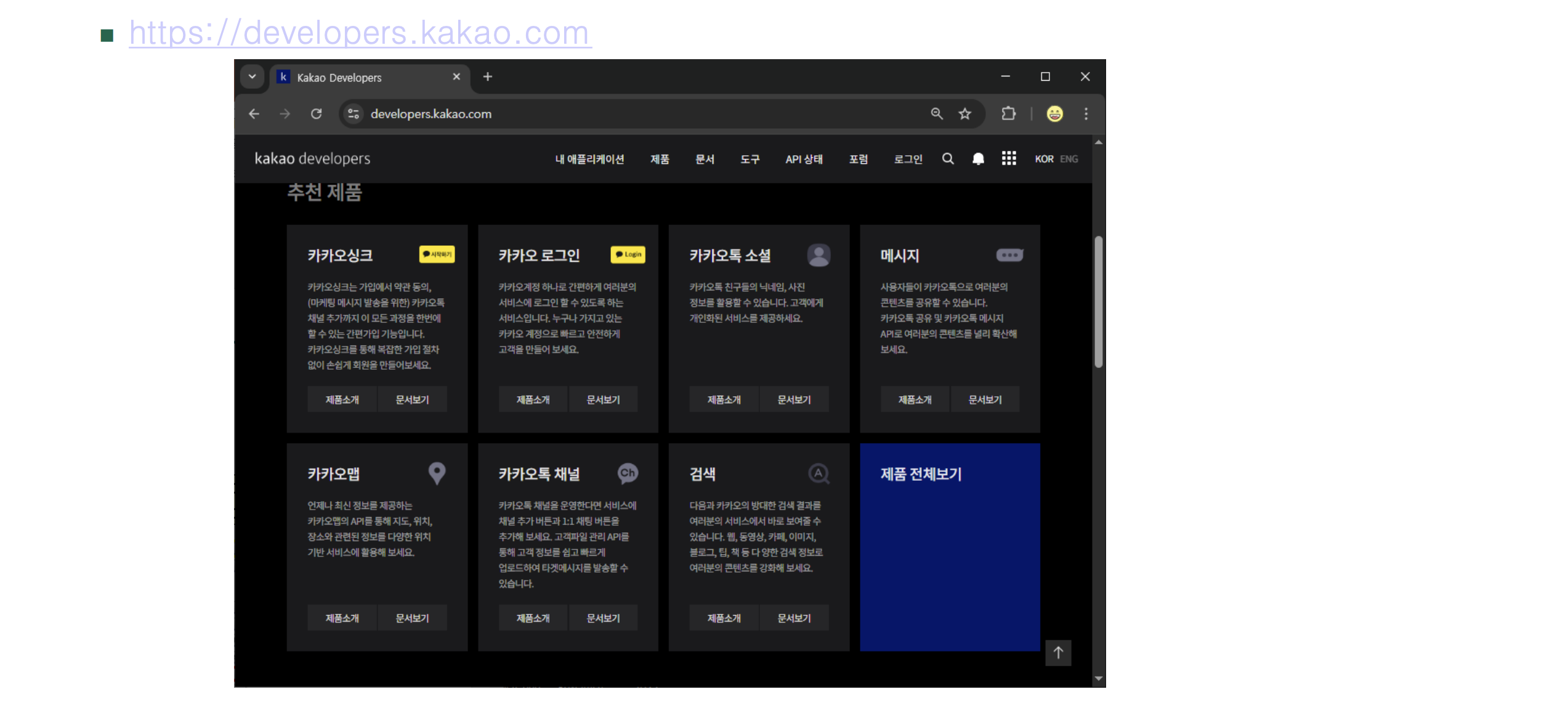The width and height of the screenshot is (1568, 705).
Task: Open the 문서 navigation menu
Action: coord(705,160)
